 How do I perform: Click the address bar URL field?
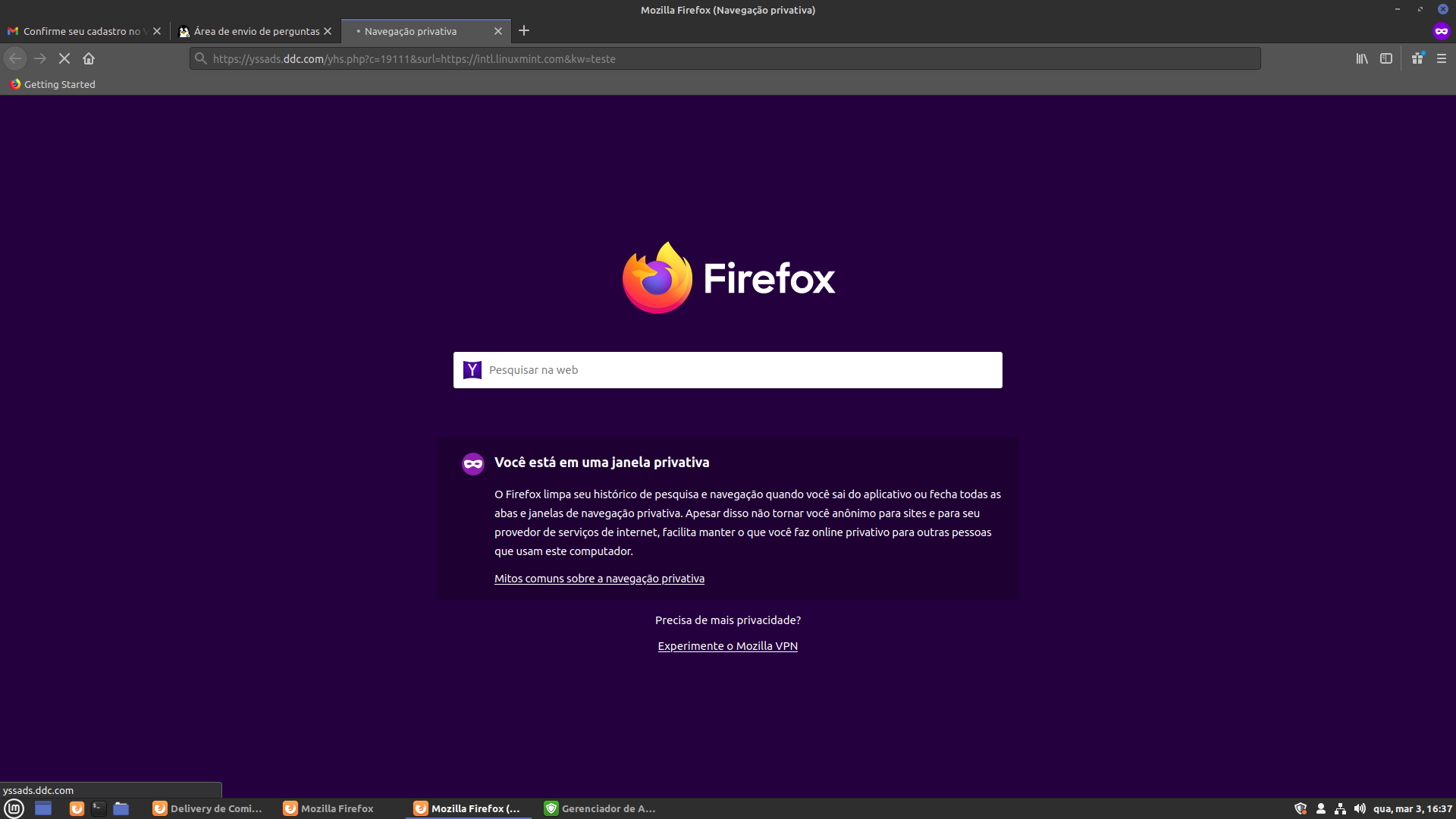[x=724, y=58]
